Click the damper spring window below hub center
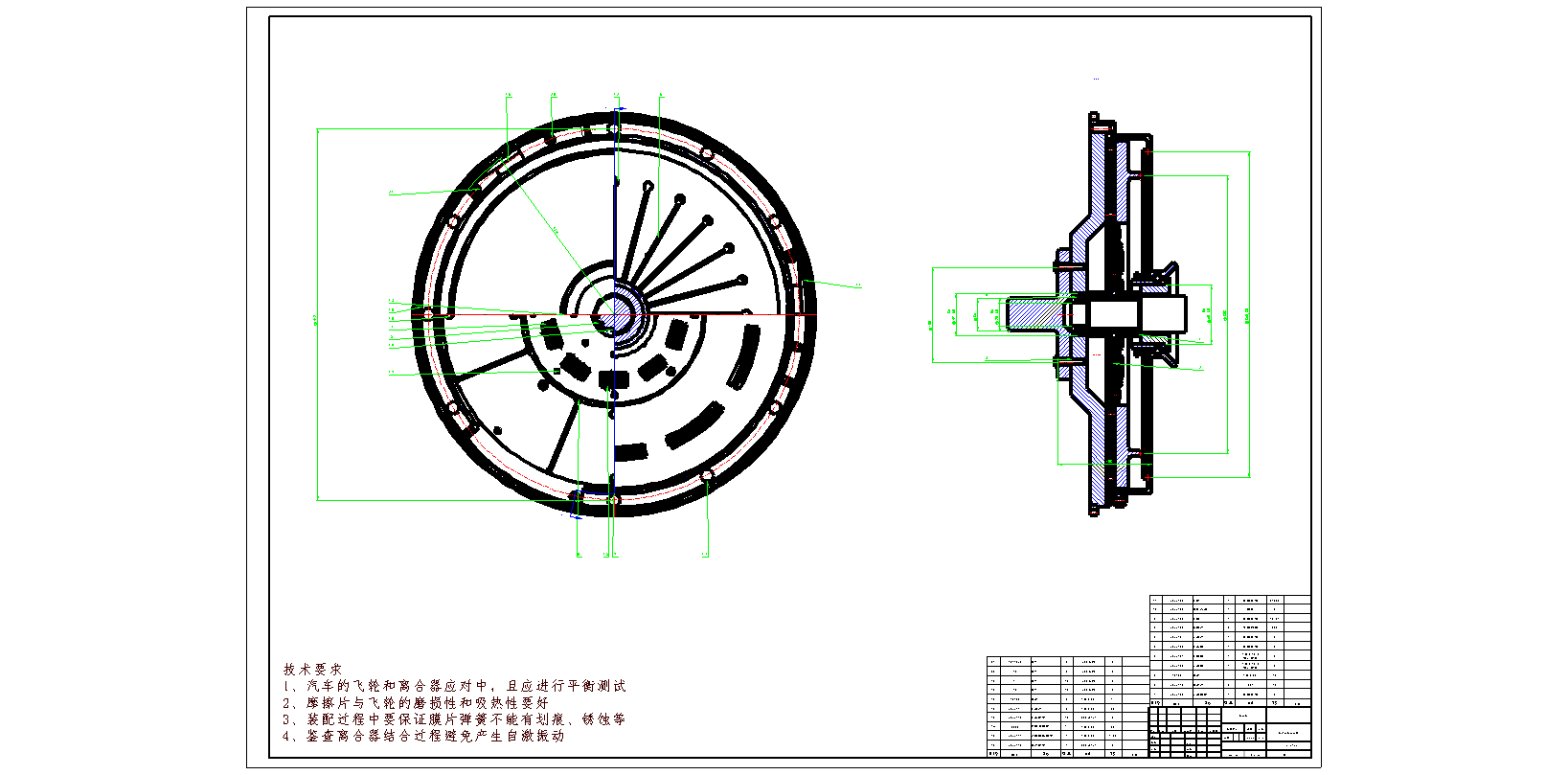1568x775 pixels. [x=613, y=380]
